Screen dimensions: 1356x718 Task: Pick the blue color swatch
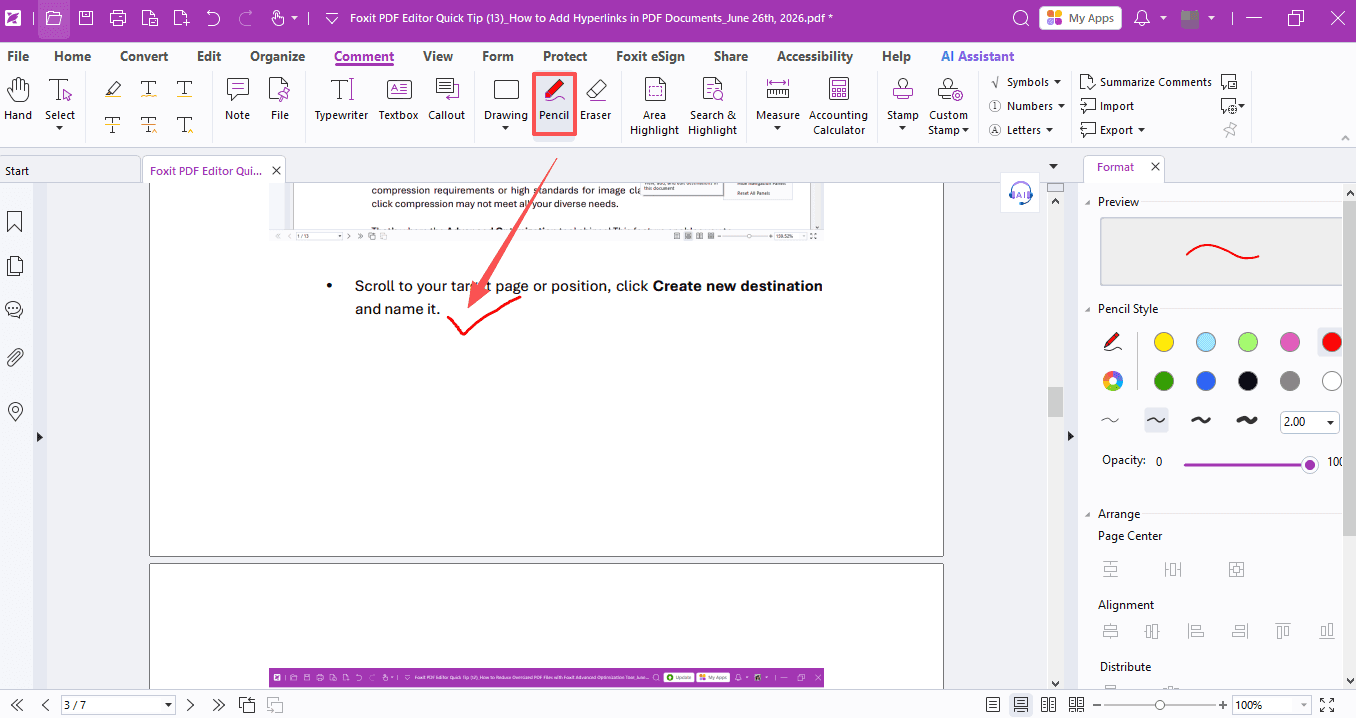[x=1205, y=380]
